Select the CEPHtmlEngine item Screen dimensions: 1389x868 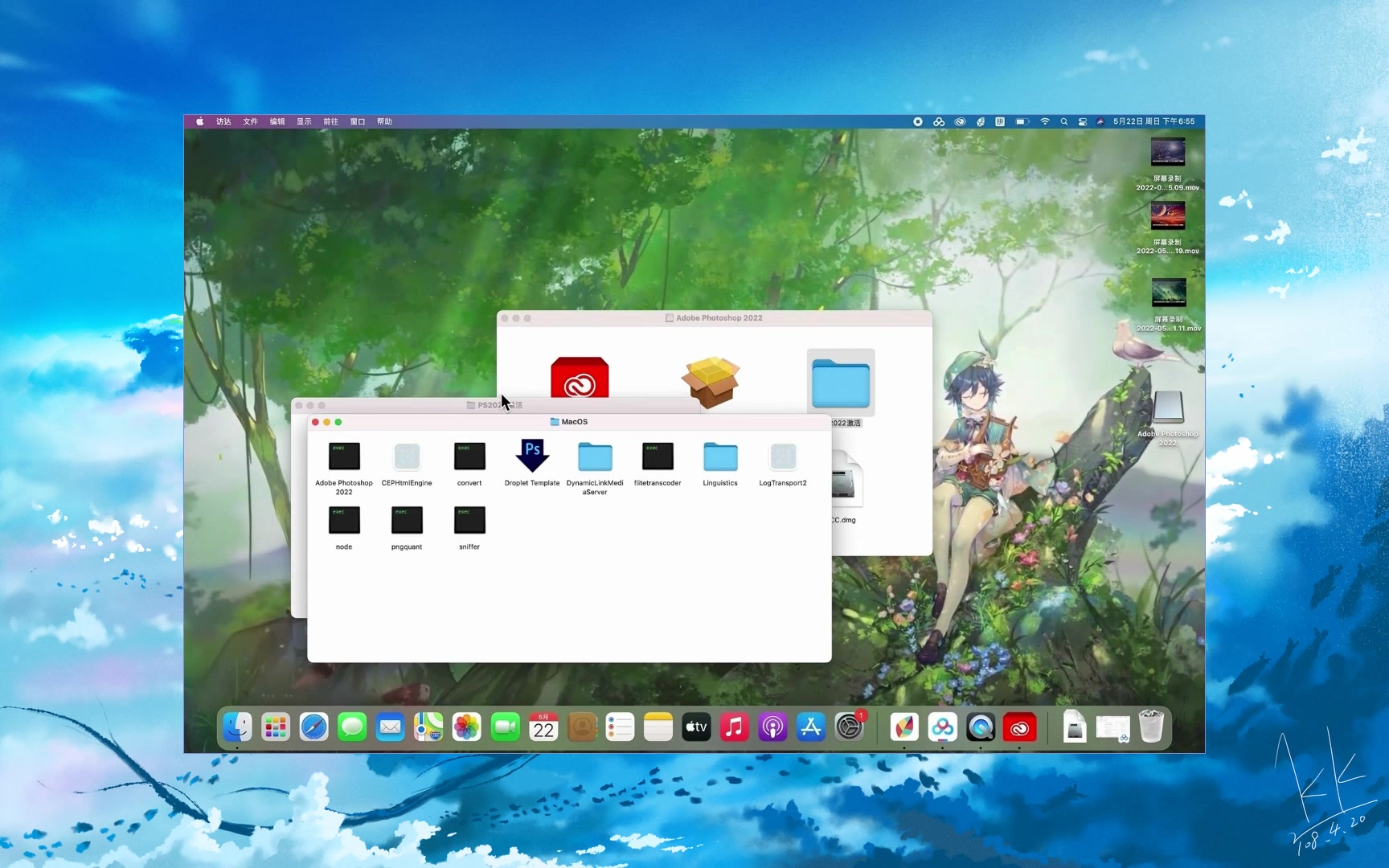point(407,457)
